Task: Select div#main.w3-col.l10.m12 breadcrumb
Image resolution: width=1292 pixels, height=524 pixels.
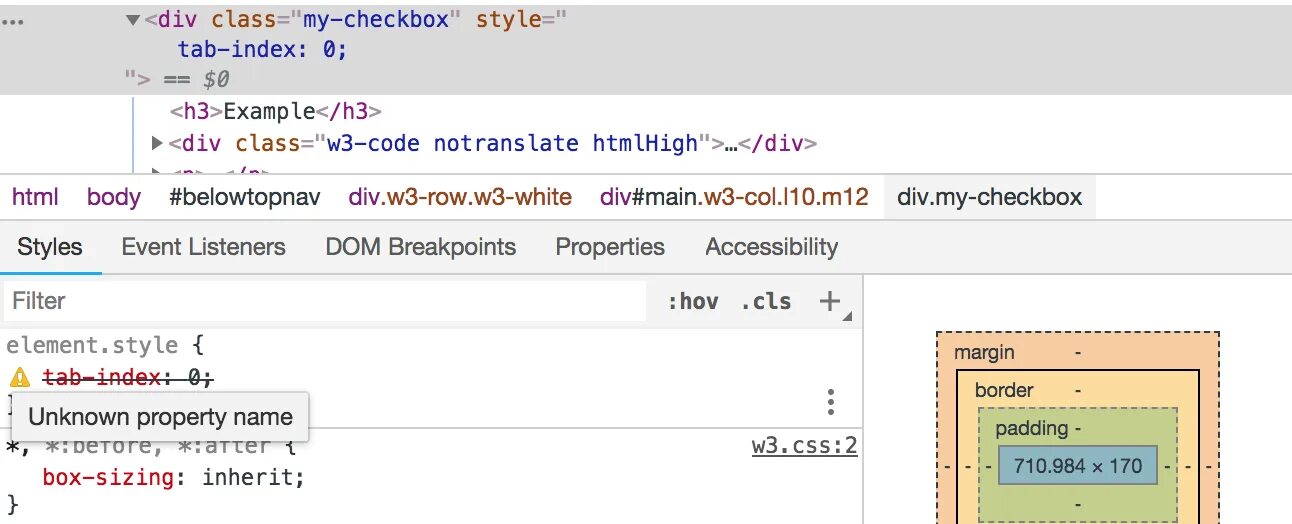Action: (734, 197)
